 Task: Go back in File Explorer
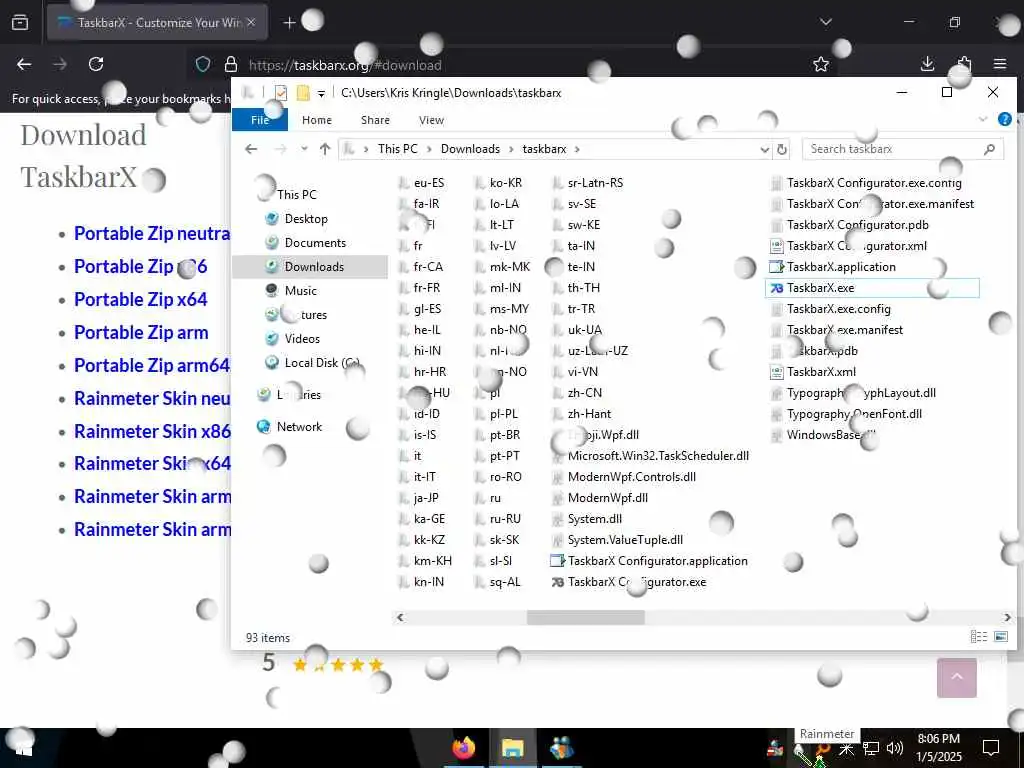tap(251, 149)
